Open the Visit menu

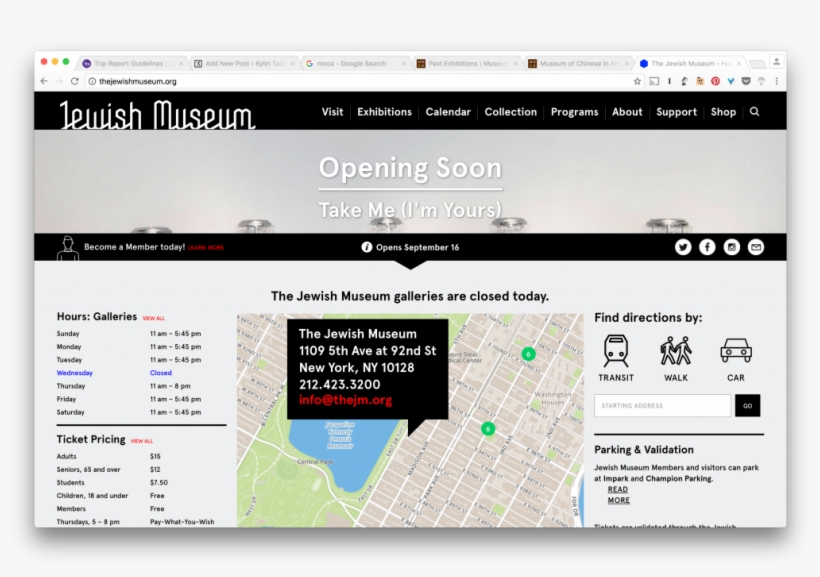[x=332, y=111]
